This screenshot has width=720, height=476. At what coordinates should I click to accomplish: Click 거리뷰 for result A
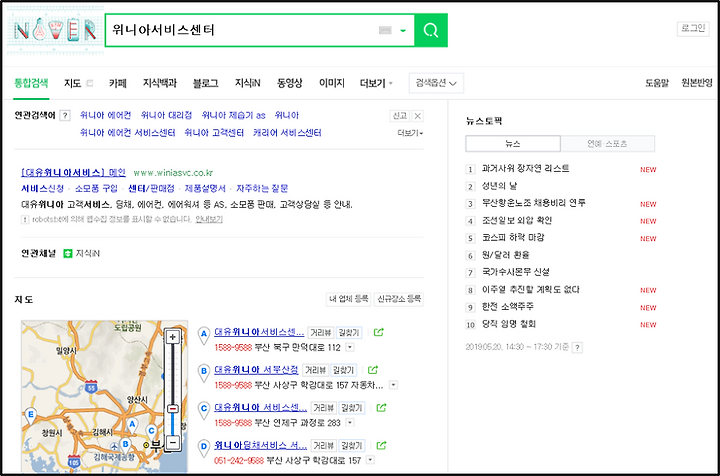[320, 332]
